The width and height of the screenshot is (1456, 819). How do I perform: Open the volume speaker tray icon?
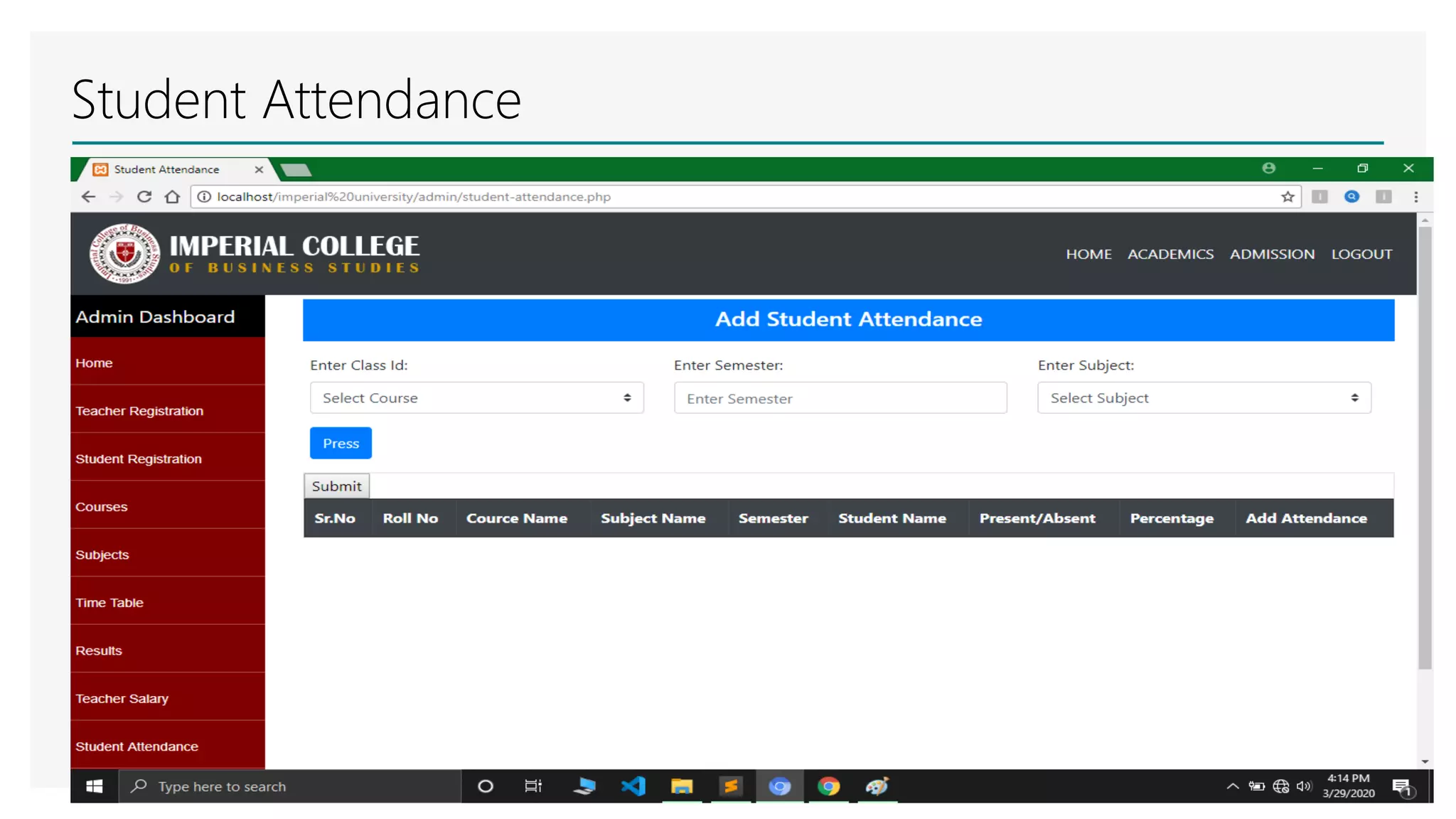point(1304,786)
